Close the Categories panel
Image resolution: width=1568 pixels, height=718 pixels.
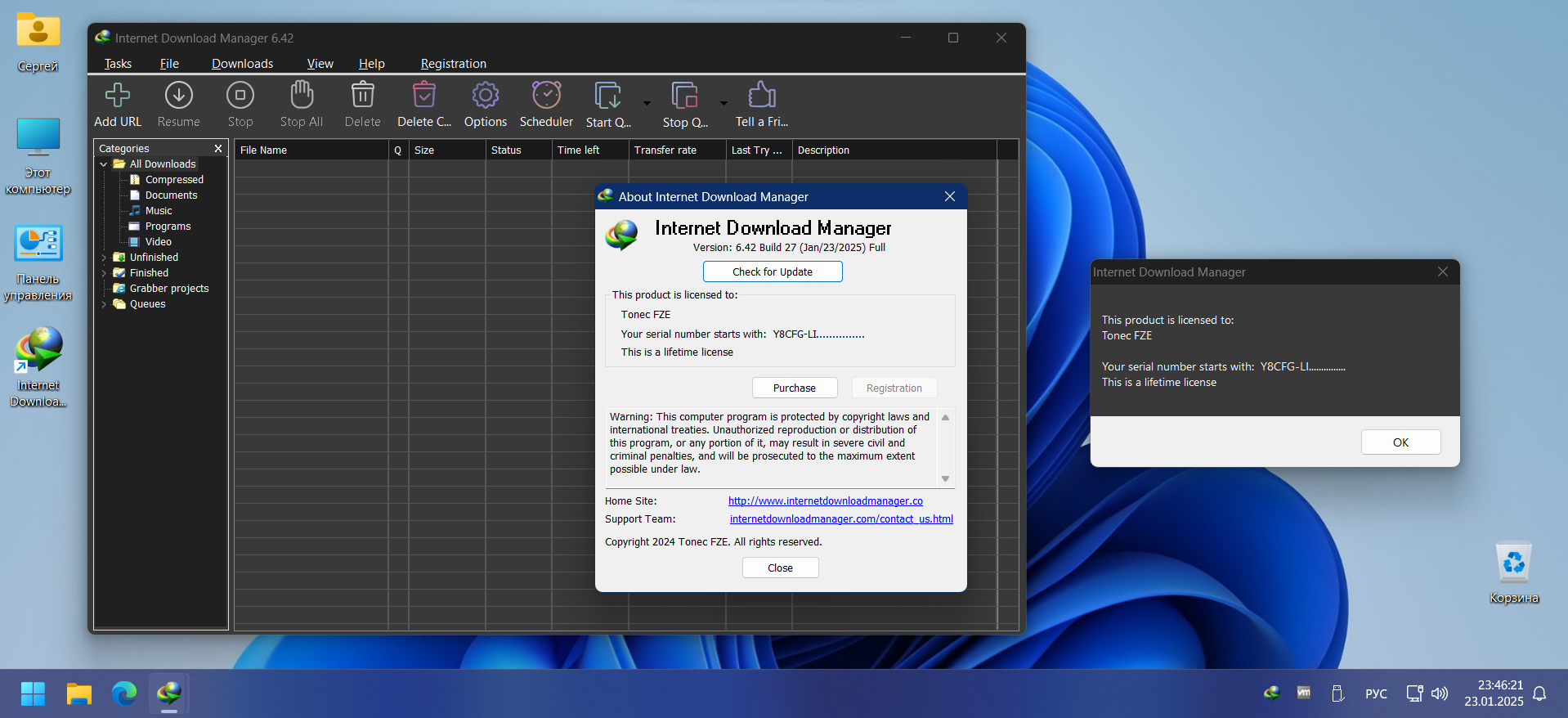[218, 149]
